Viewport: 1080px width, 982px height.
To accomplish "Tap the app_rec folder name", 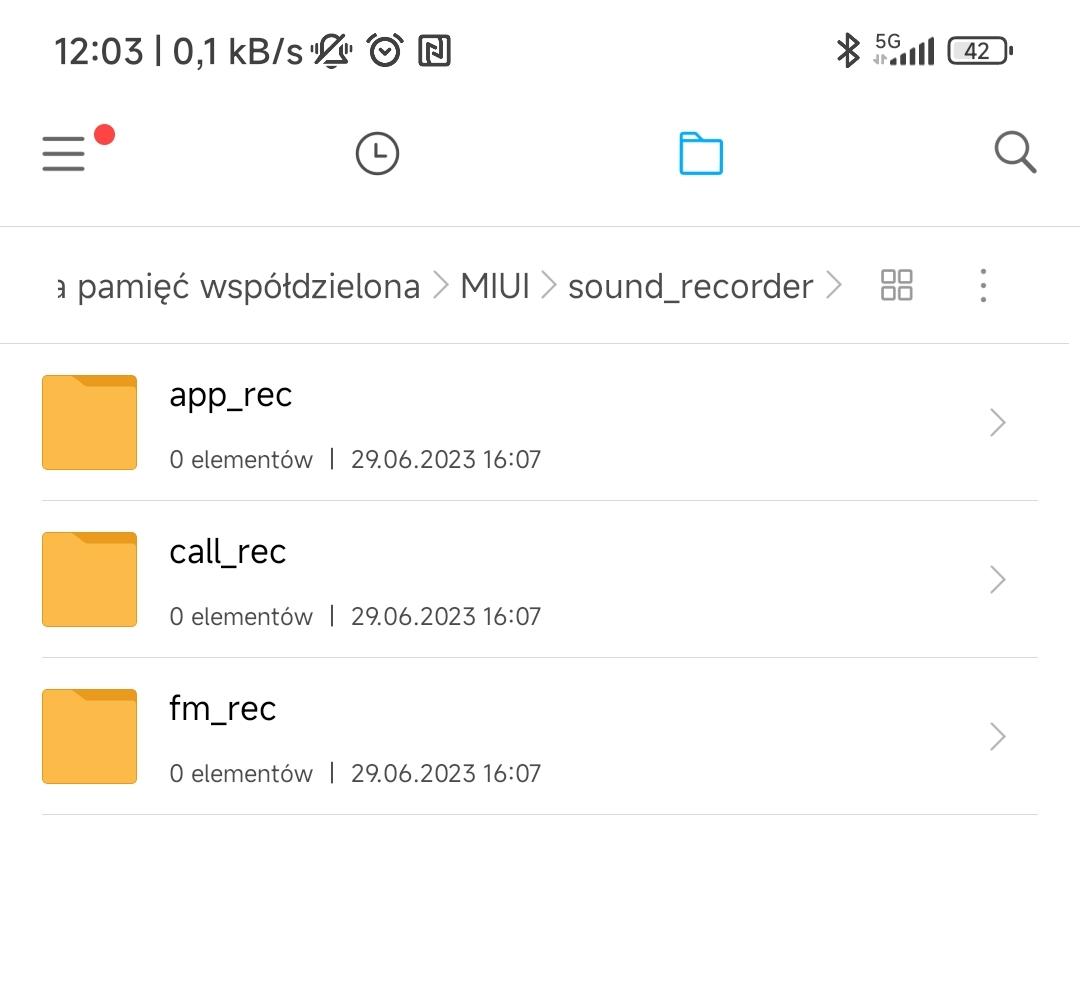I will click(x=231, y=396).
